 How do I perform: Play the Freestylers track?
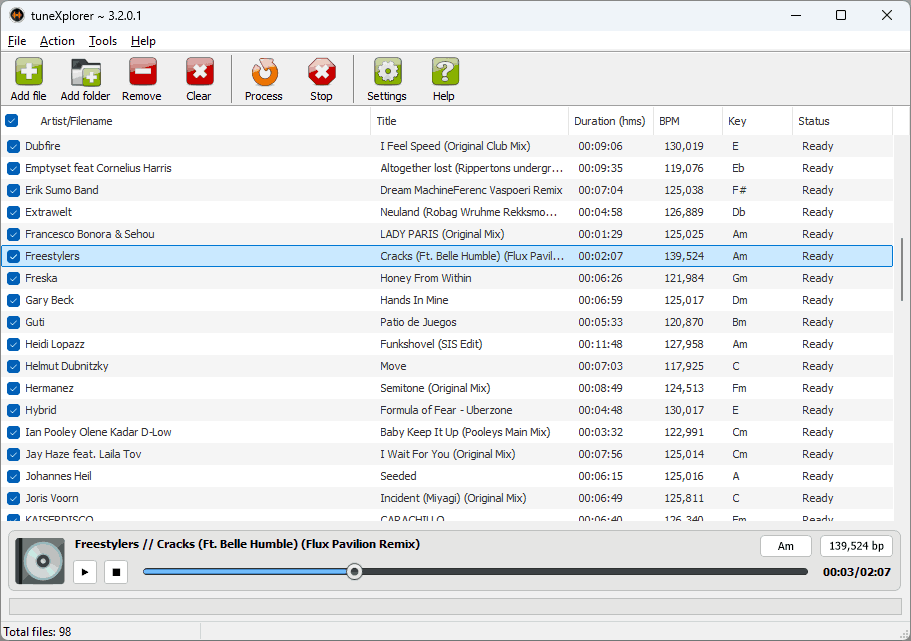click(85, 572)
